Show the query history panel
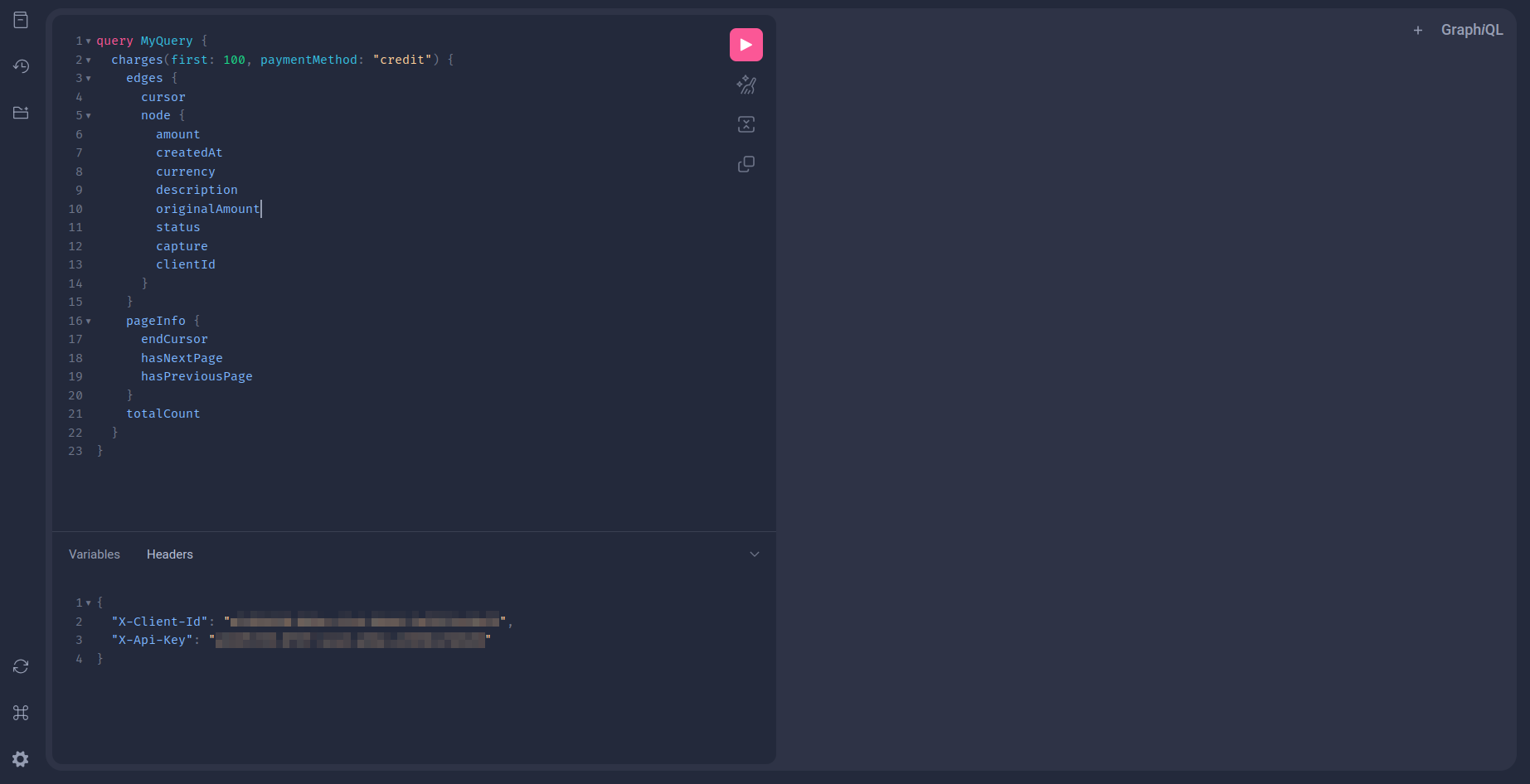Screen dimensions: 1530x784 pyautogui.click(x=21, y=66)
